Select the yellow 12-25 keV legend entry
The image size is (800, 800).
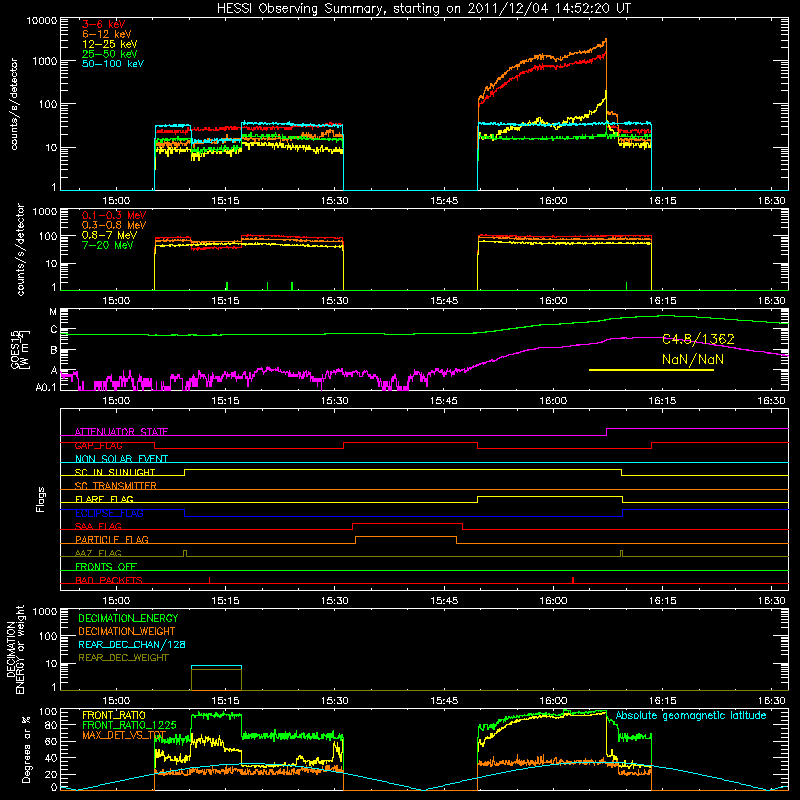pos(110,44)
